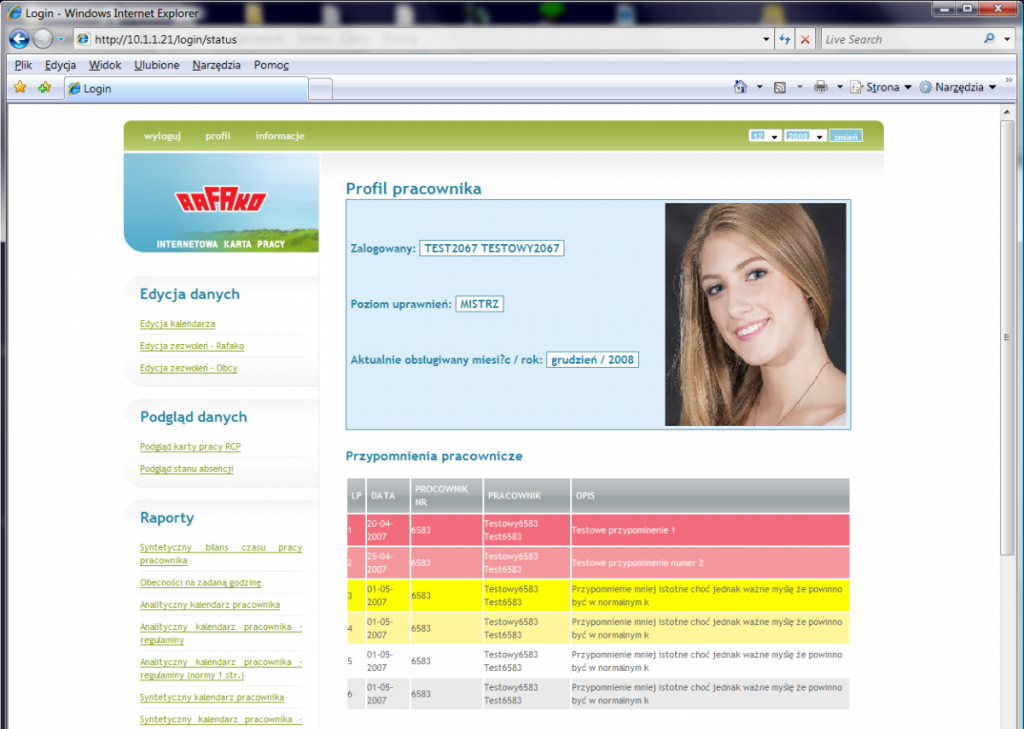Click the Refresh page icon
The width and height of the screenshot is (1024, 729).
[x=785, y=40]
